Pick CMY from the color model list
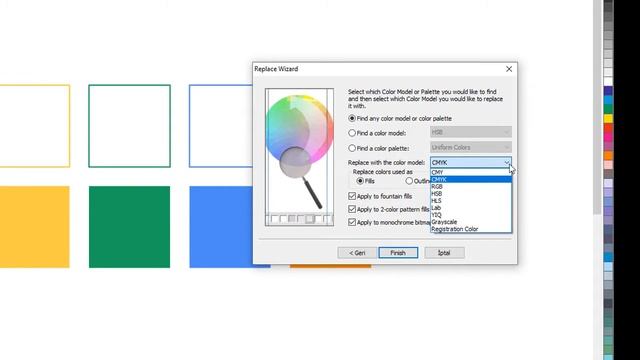This screenshot has width=640, height=360. [x=471, y=172]
